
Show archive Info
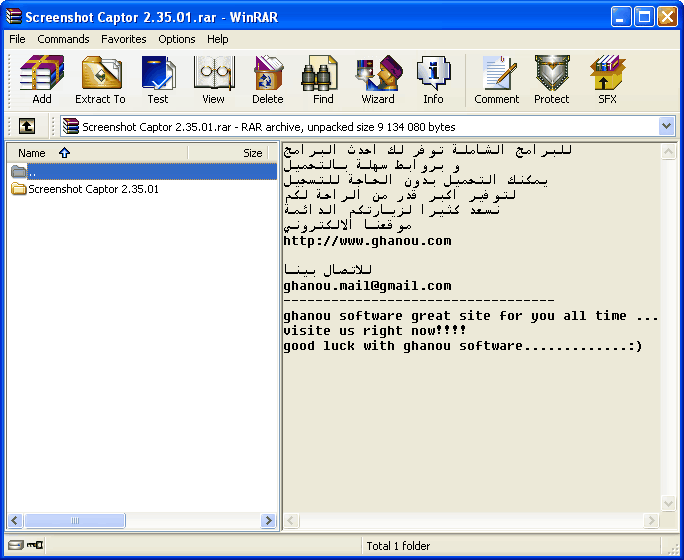click(433, 79)
